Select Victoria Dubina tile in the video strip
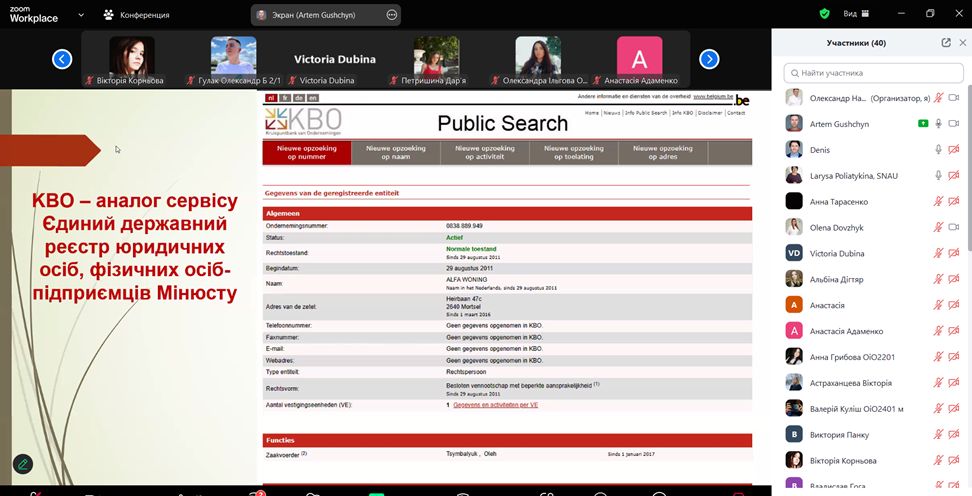972x496 pixels. click(x=335, y=60)
